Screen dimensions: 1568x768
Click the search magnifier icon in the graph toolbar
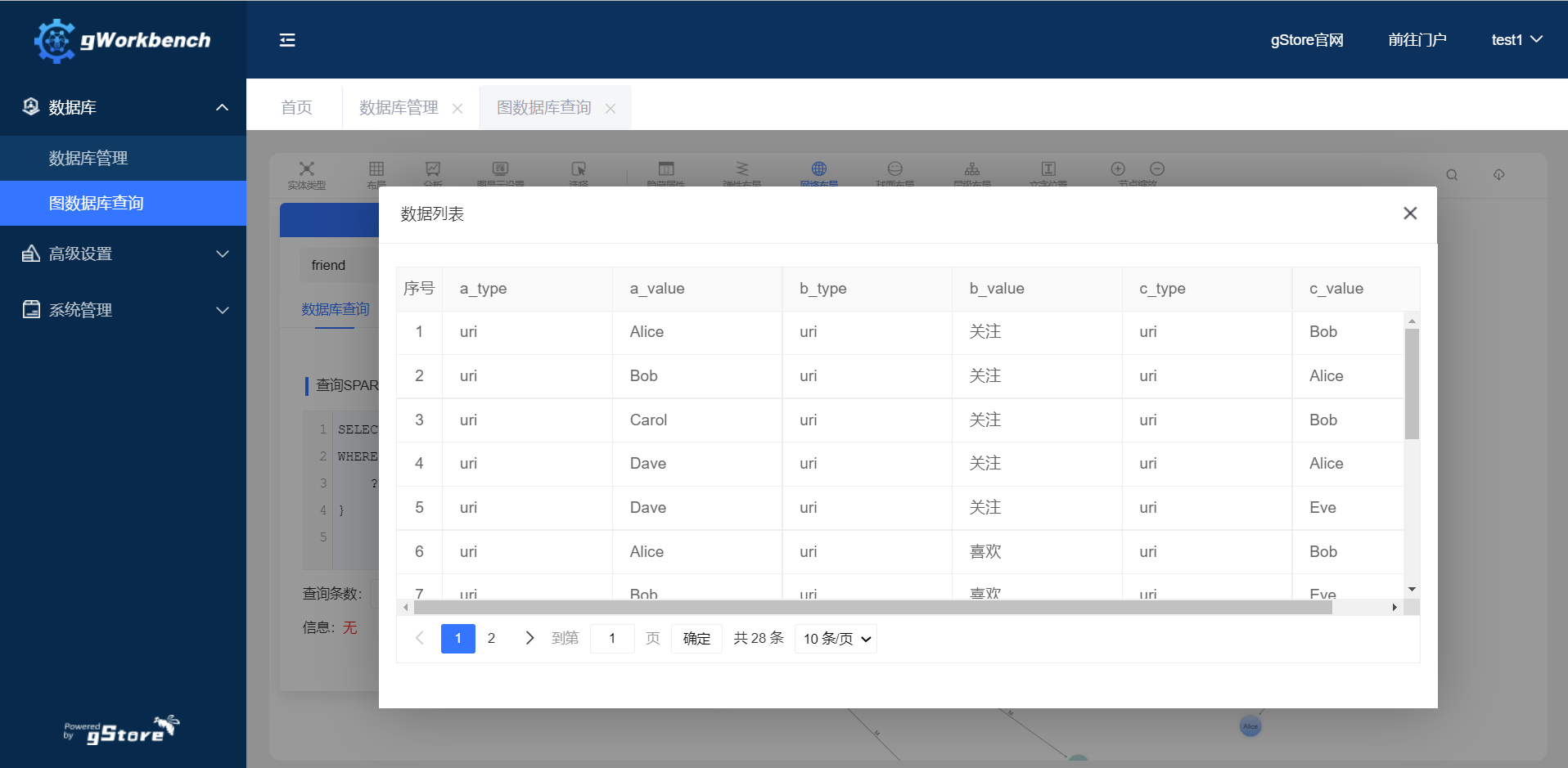click(x=1452, y=175)
